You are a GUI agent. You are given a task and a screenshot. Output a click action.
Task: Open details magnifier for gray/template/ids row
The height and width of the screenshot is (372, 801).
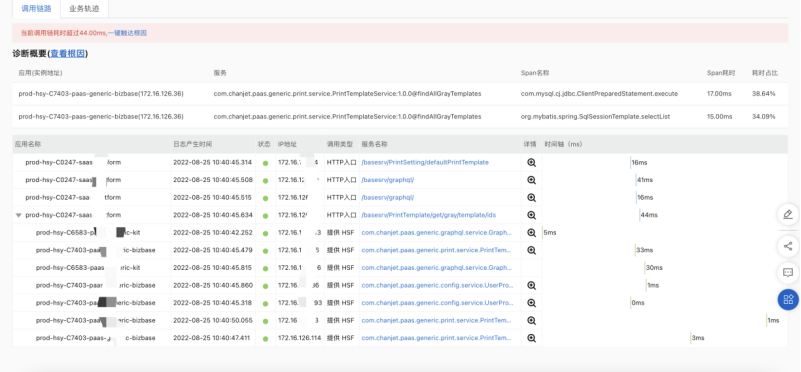click(x=531, y=215)
